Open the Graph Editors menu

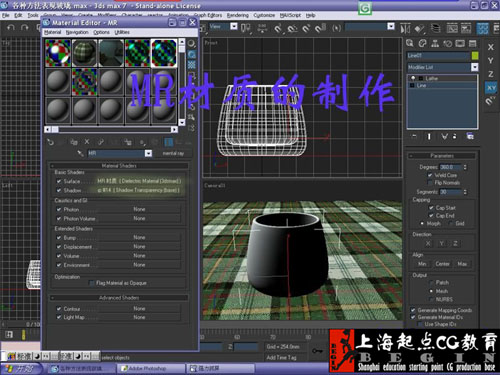(x=208, y=15)
